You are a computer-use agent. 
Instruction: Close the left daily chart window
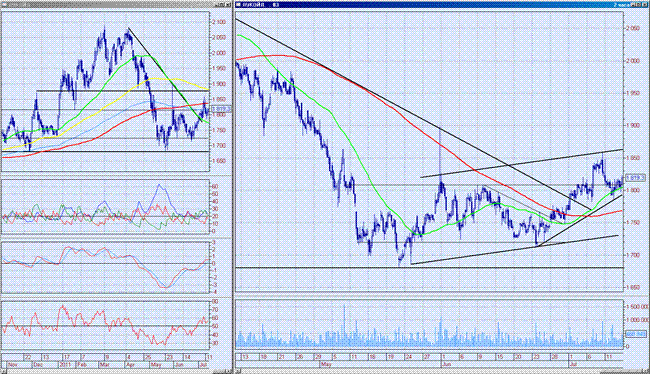click(228, 5)
